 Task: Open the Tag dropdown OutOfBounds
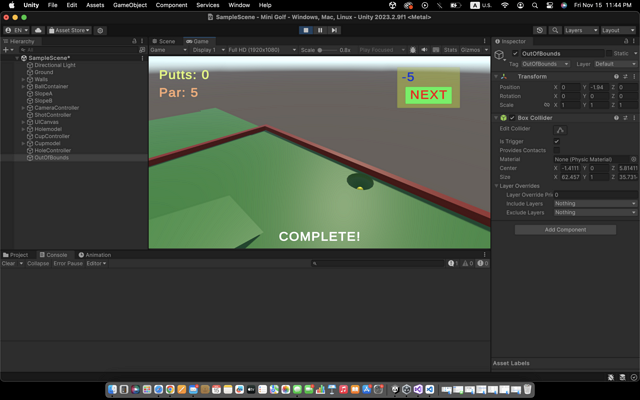click(545, 64)
